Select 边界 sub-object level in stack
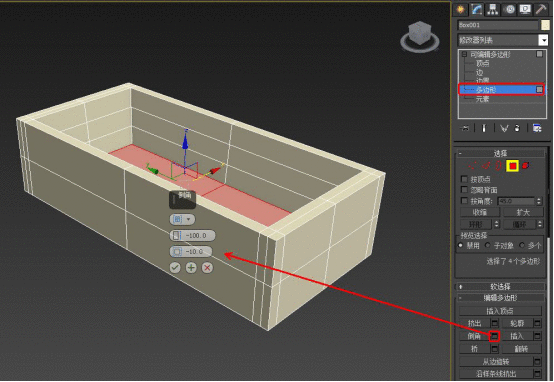The height and width of the screenshot is (382, 554). point(483,81)
